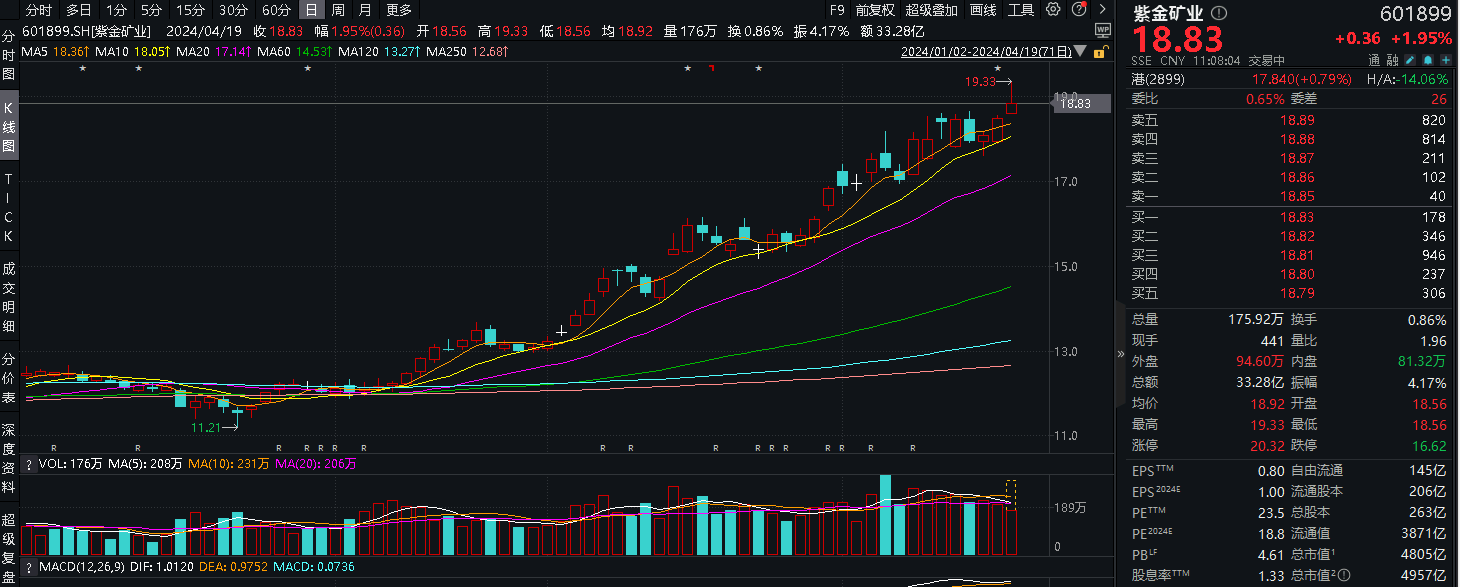1460x587 pixels.
Task: Click the MACD indicator help icon
Action: coord(29,567)
